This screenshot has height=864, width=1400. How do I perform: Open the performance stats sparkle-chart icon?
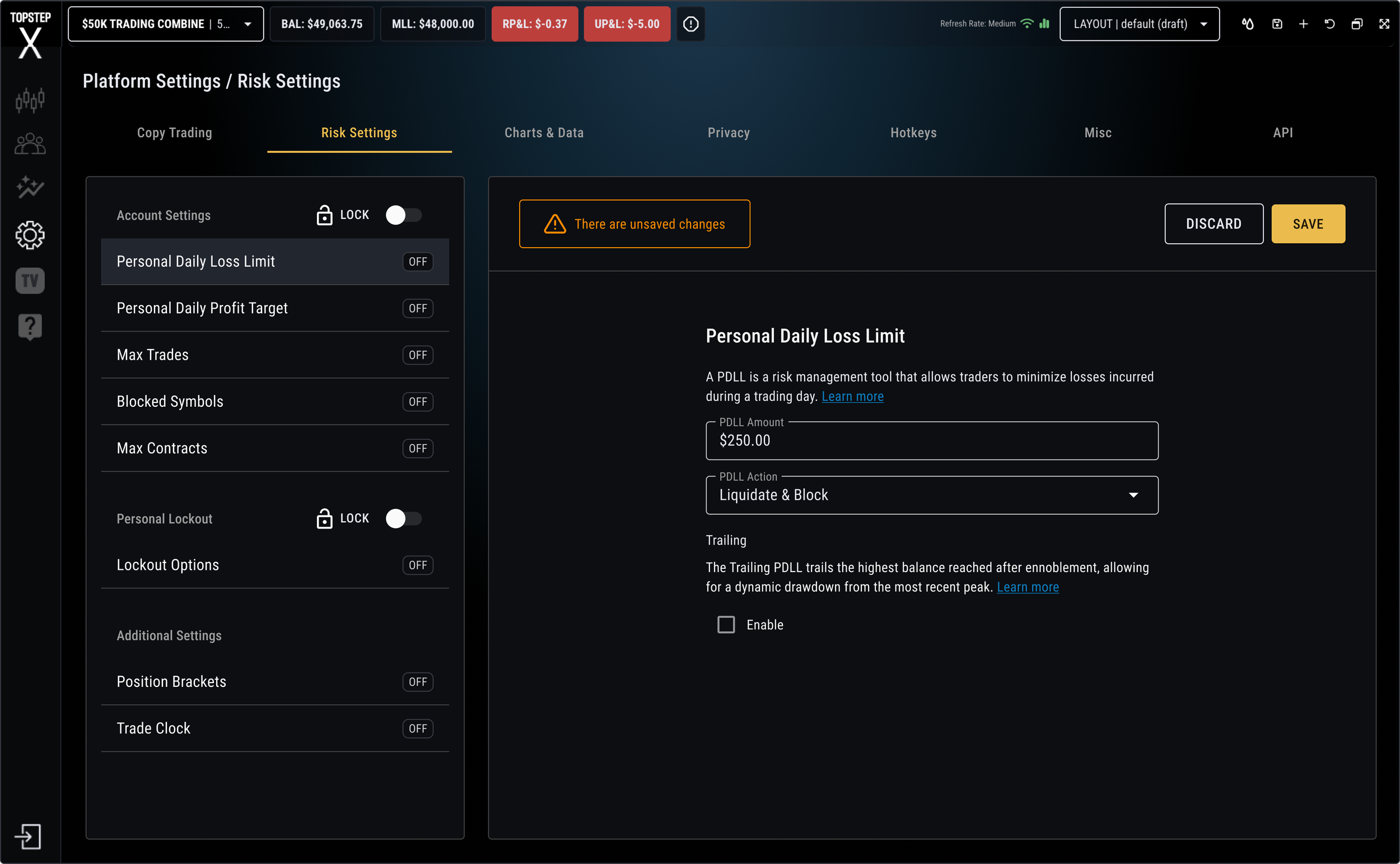30,188
